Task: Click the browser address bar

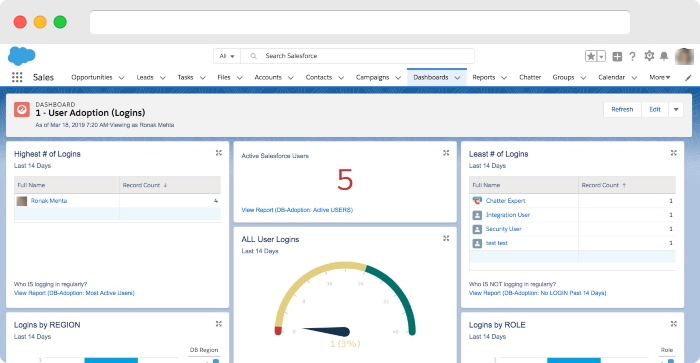Action: [x=360, y=22]
